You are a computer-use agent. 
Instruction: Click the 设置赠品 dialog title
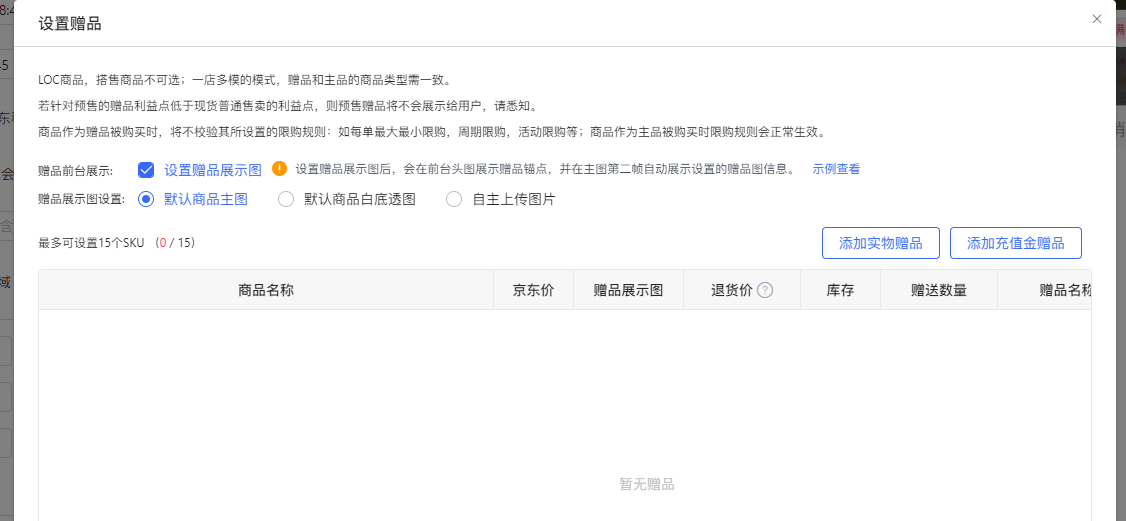click(x=70, y=23)
